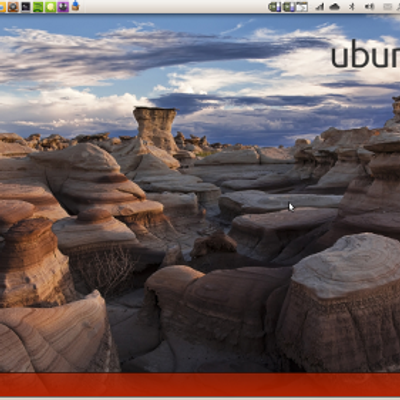Open the sound volume indicator

tap(369, 7)
